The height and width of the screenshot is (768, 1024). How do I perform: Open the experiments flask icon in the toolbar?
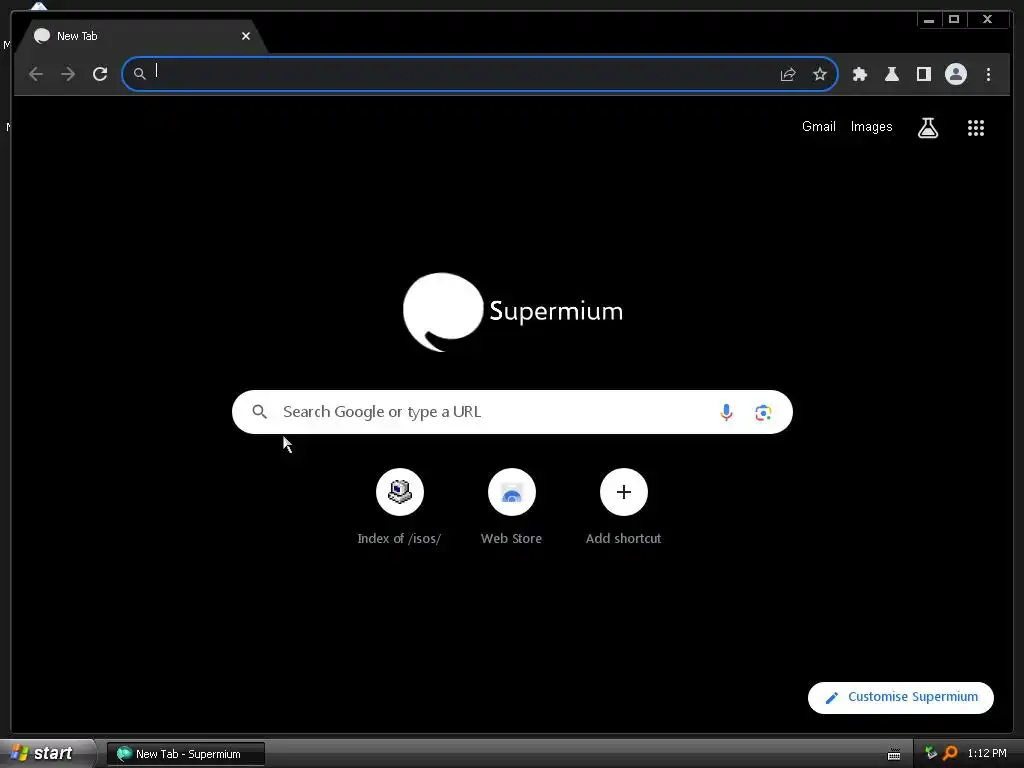pyautogui.click(x=891, y=74)
